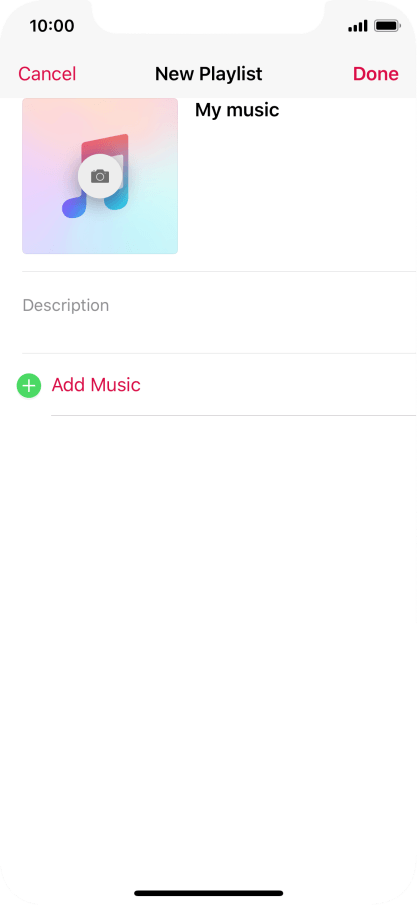The width and height of the screenshot is (417, 905).
Task: Focus the Description text field
Action: pos(219,312)
